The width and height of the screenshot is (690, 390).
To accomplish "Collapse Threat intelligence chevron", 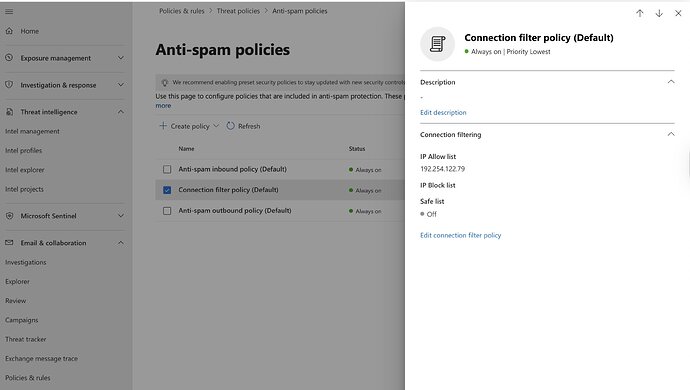I will (x=121, y=112).
